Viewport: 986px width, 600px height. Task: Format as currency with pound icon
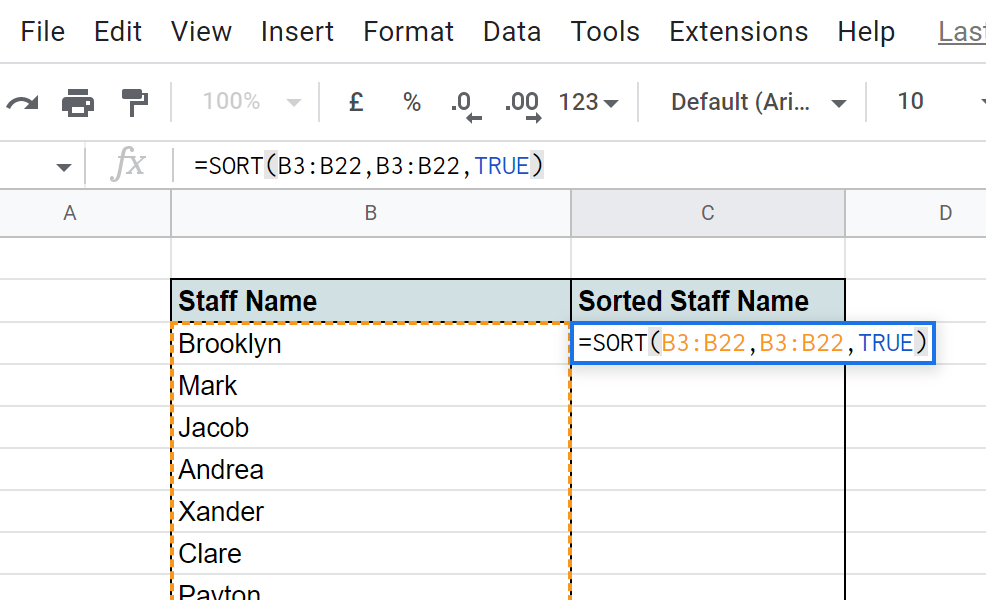(355, 102)
